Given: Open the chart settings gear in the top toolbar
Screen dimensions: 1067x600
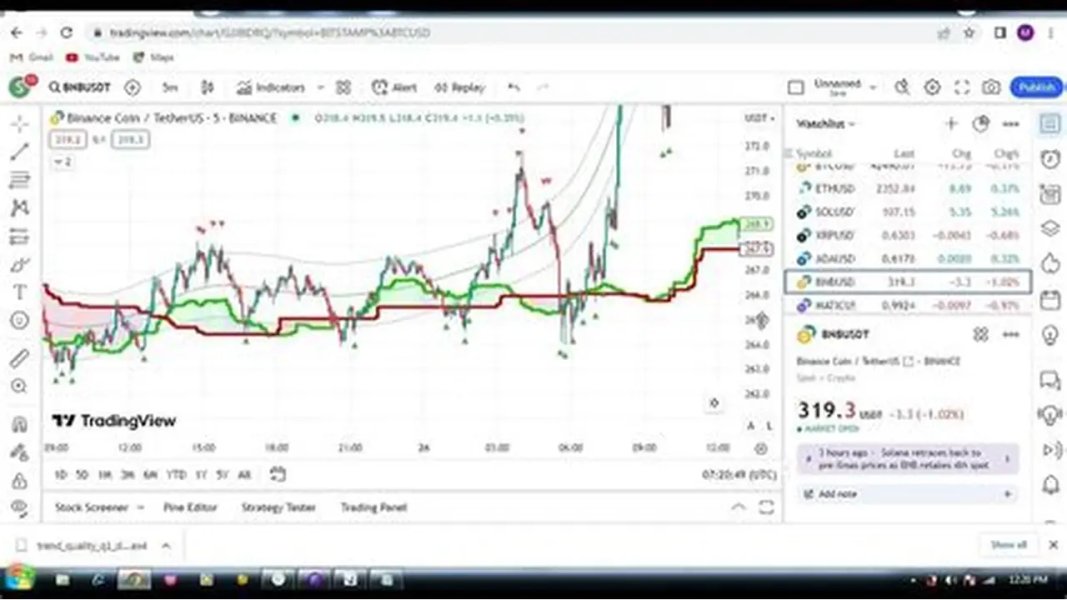Looking at the screenshot, I should 932,87.
